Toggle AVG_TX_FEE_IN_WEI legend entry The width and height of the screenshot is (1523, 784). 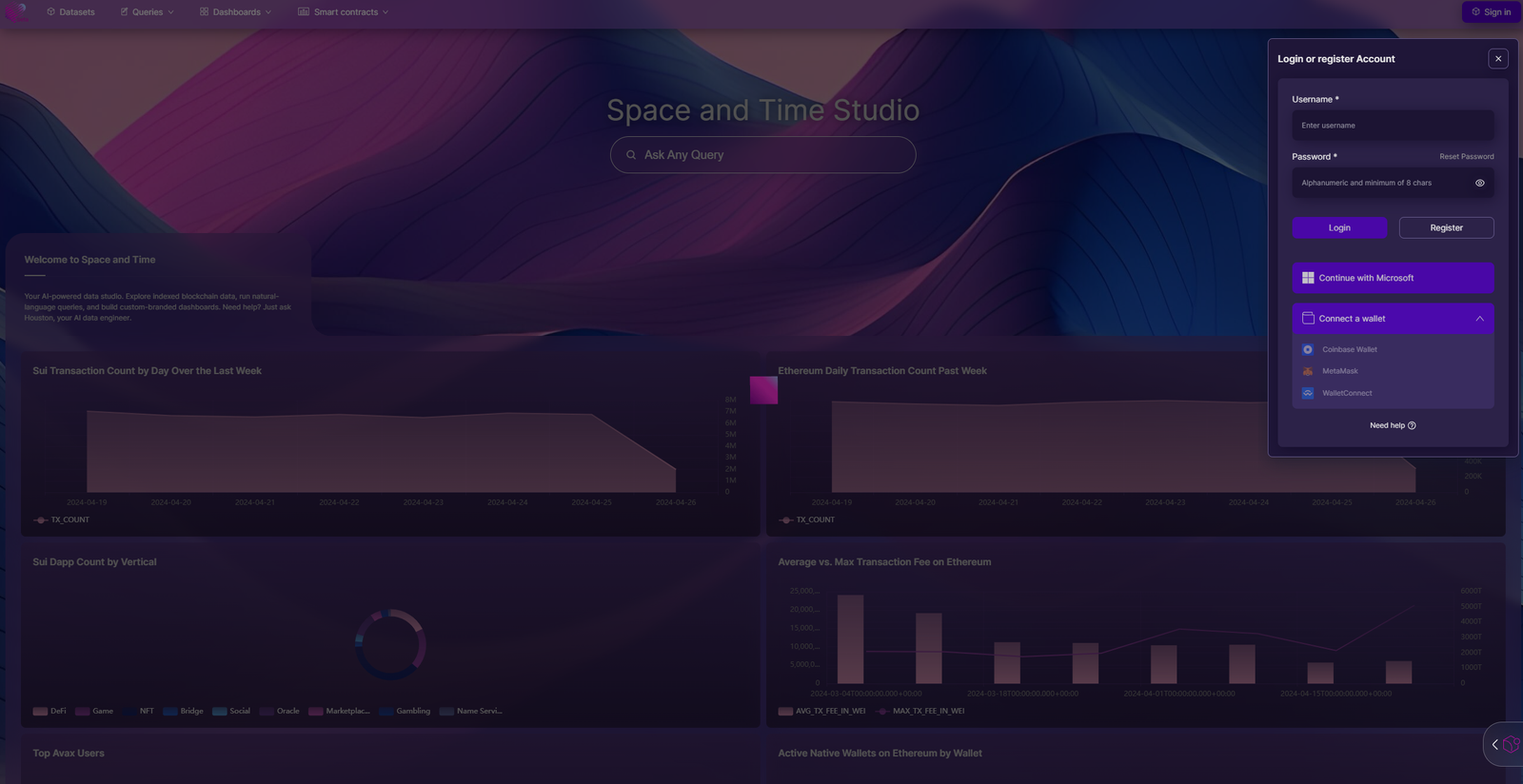click(821, 712)
